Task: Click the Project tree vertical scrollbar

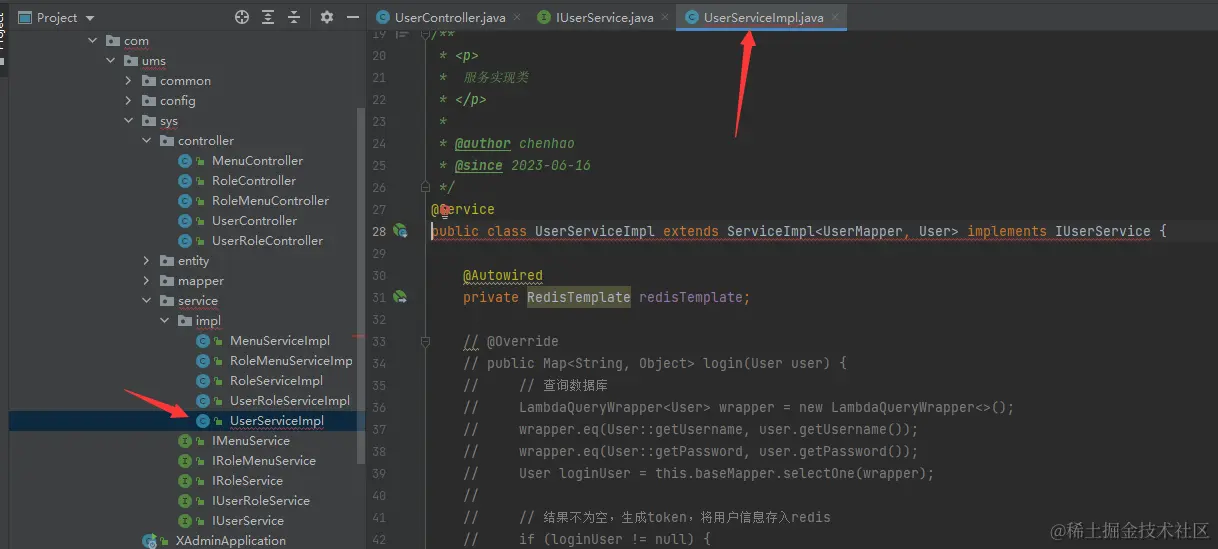Action: [x=362, y=285]
